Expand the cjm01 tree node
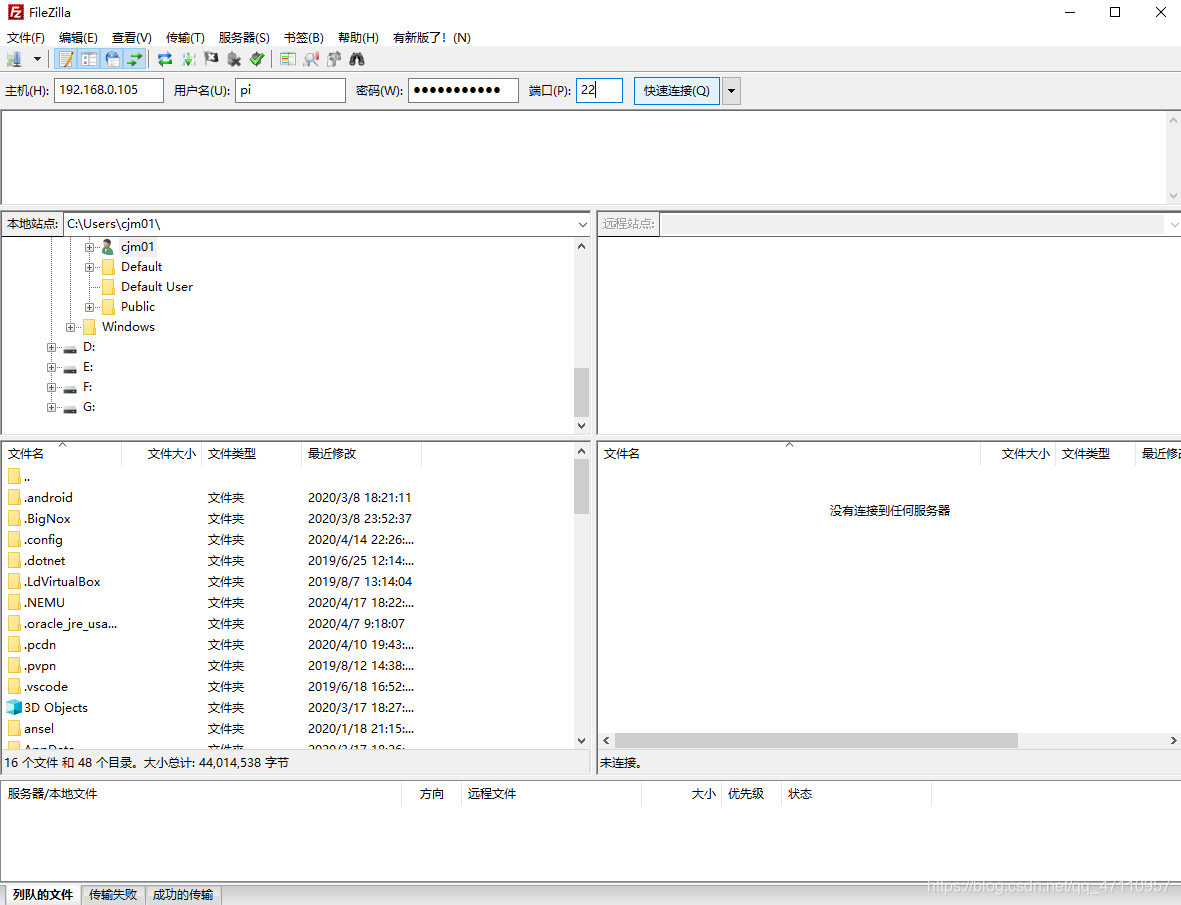The image size is (1181, 905). click(x=89, y=247)
